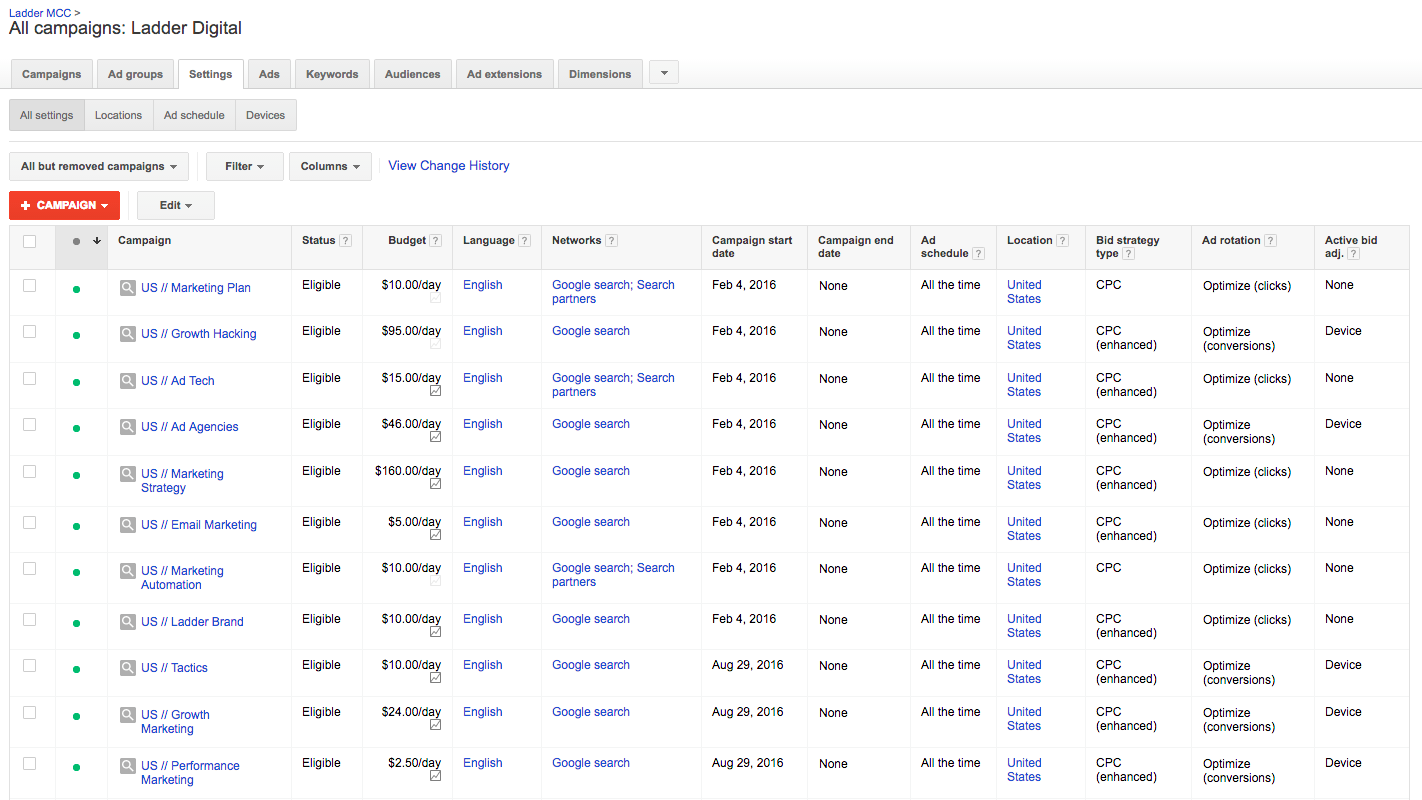Open the Ad schedule settings tab
Image resolution: width=1422 pixels, height=800 pixels.
(x=194, y=114)
